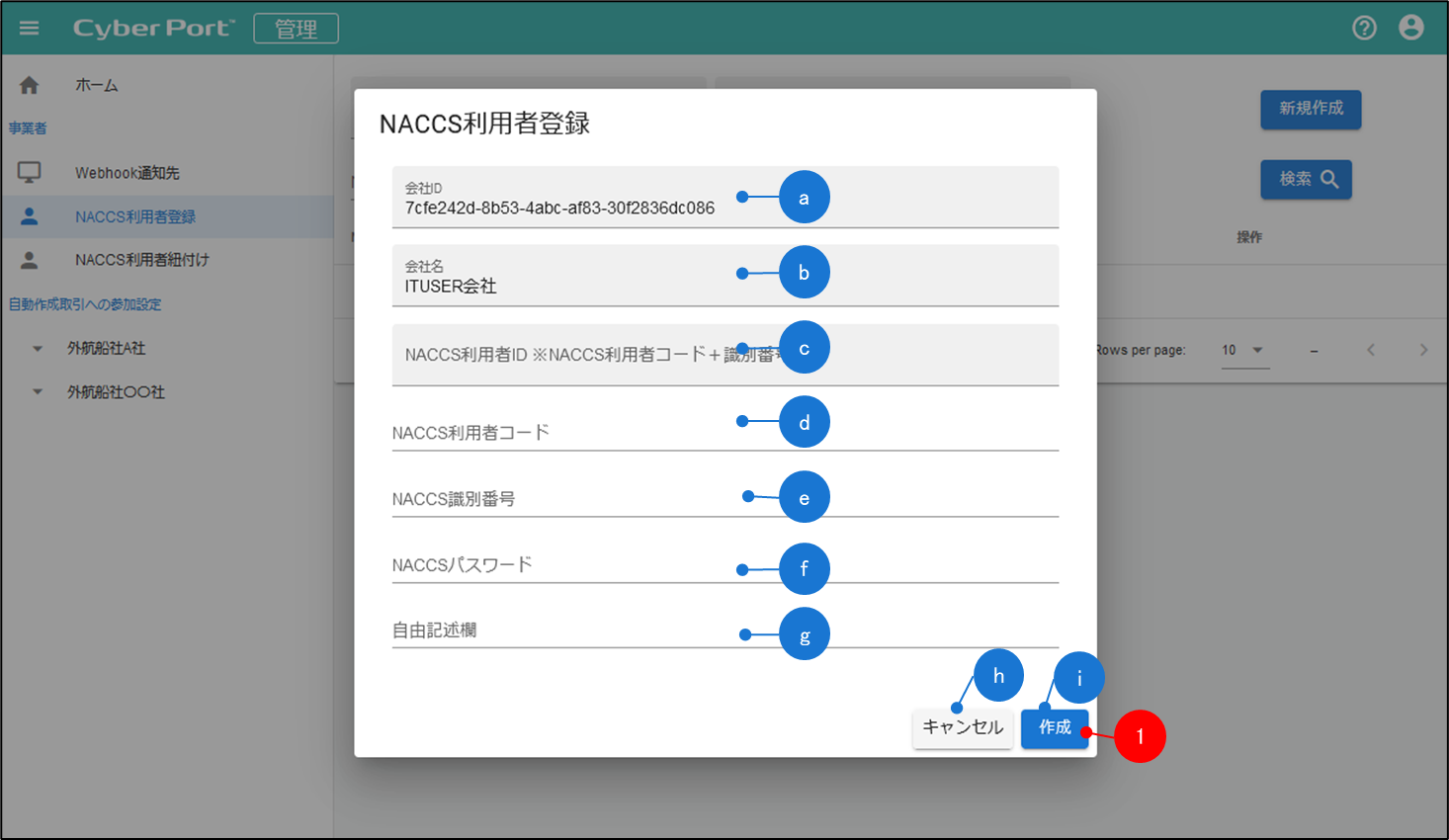The height and width of the screenshot is (840, 1449).
Task: Click the 検索 search button
Action: (x=1306, y=180)
